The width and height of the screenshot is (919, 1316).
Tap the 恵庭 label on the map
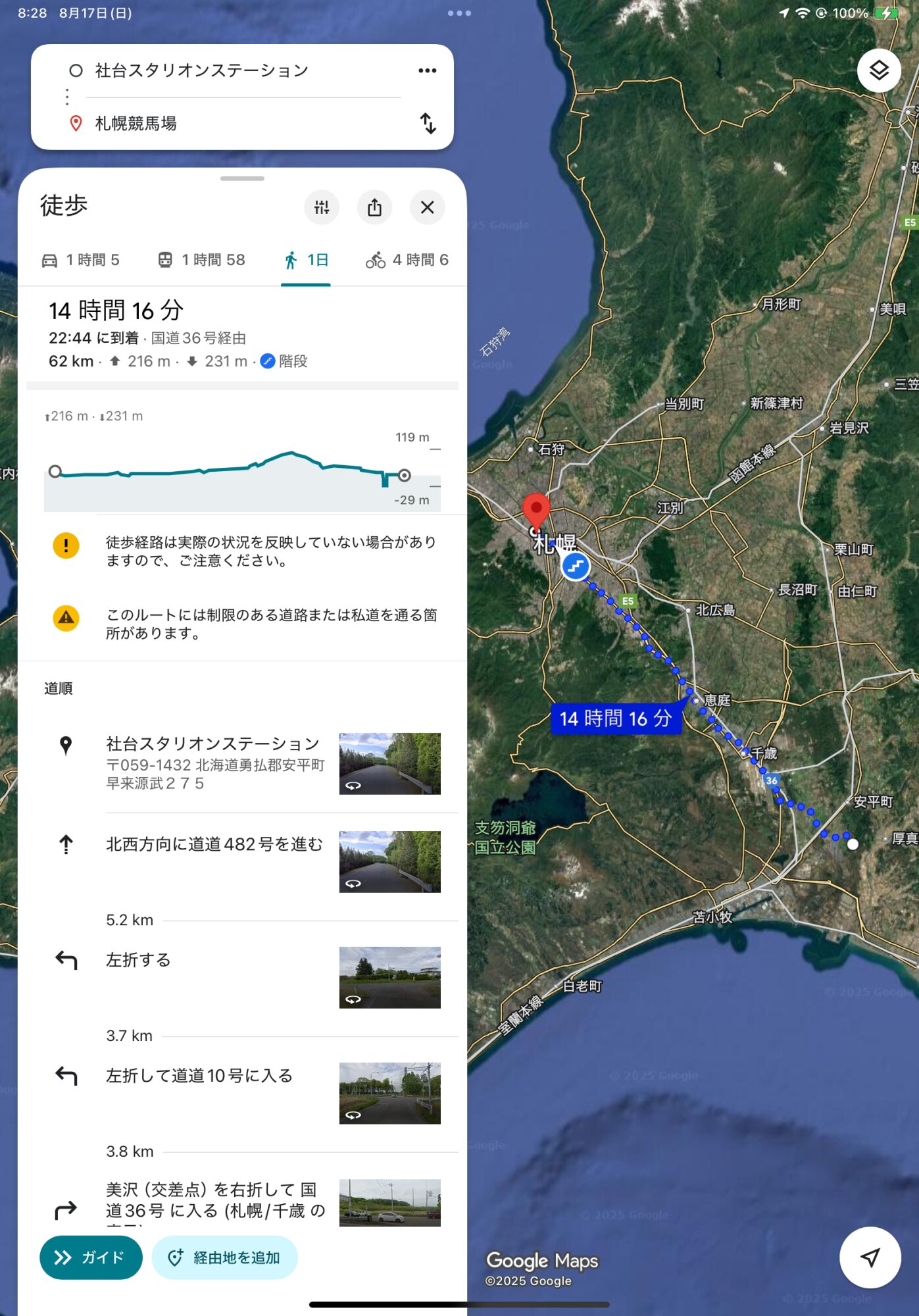(x=717, y=699)
